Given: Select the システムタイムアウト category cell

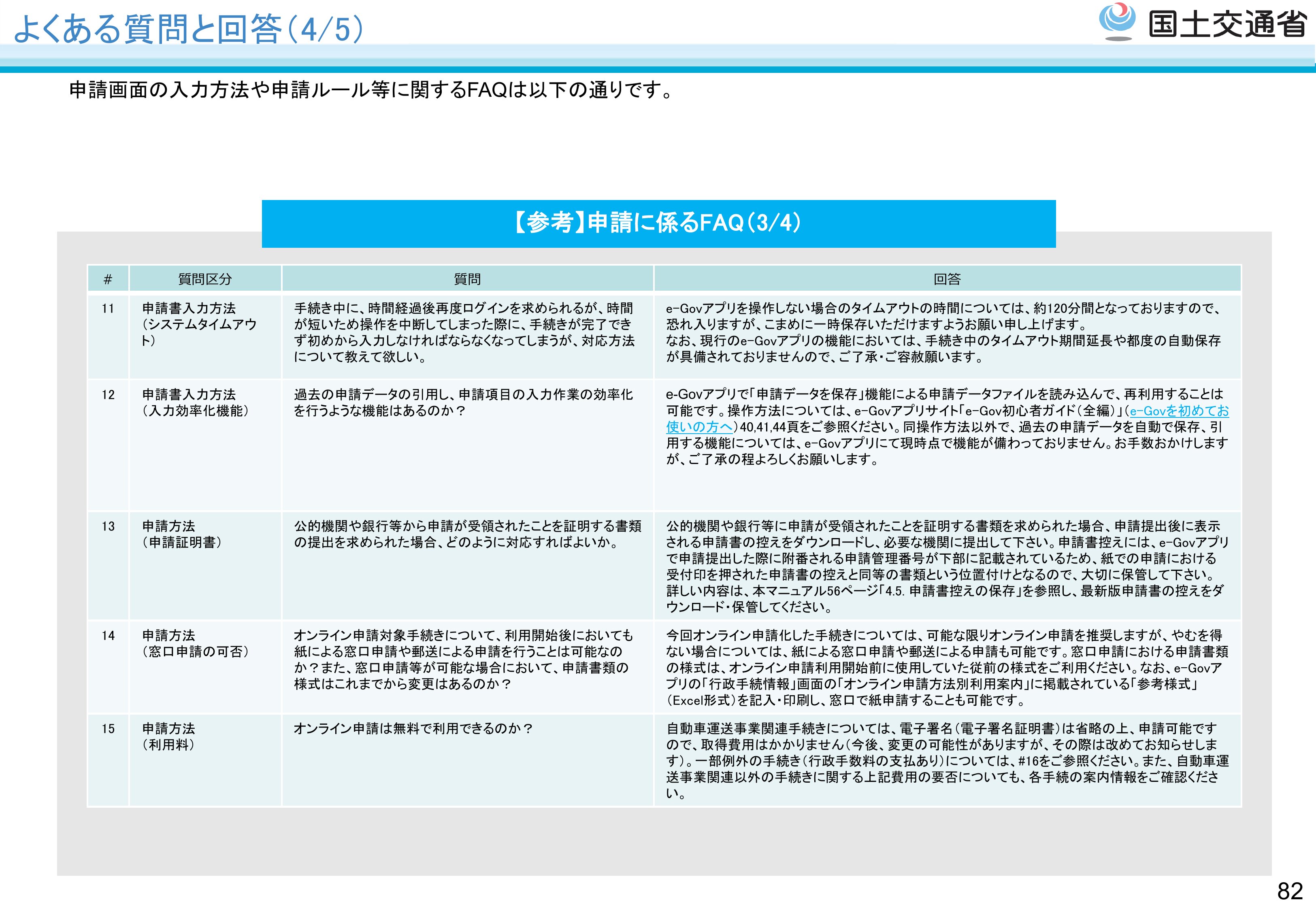Looking at the screenshot, I should (x=198, y=324).
